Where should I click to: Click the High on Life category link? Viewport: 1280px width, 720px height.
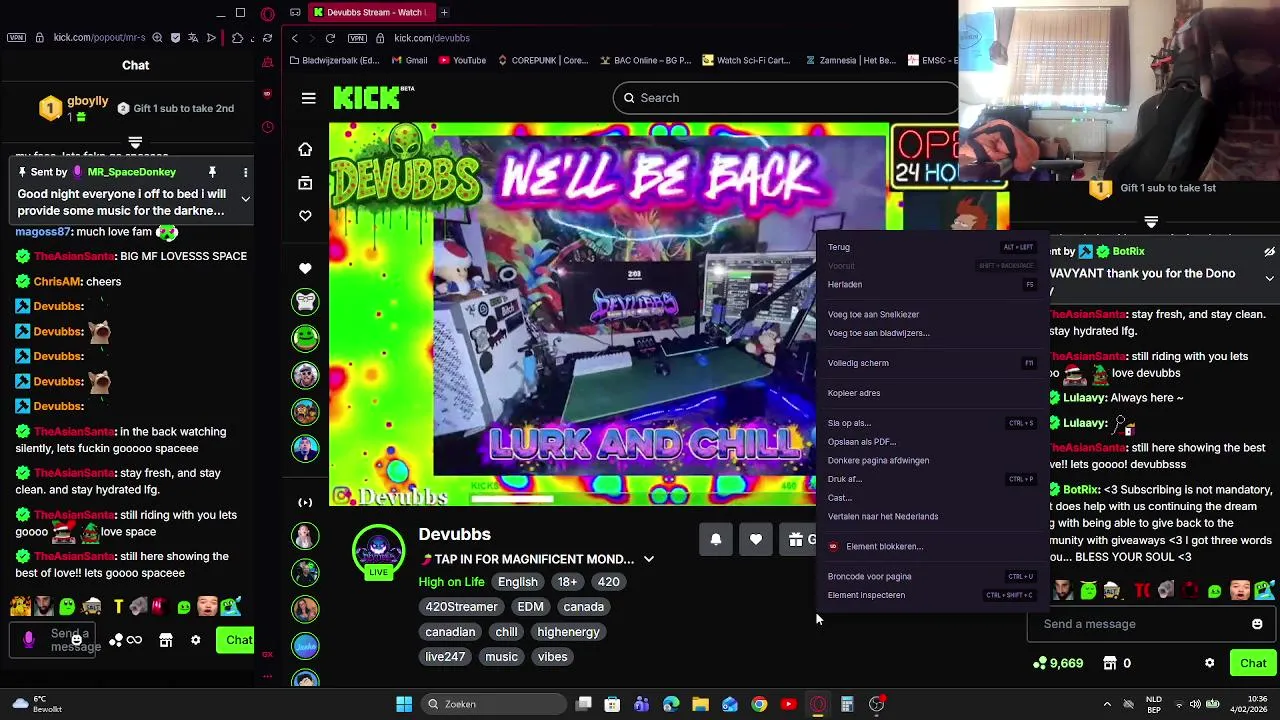451,582
